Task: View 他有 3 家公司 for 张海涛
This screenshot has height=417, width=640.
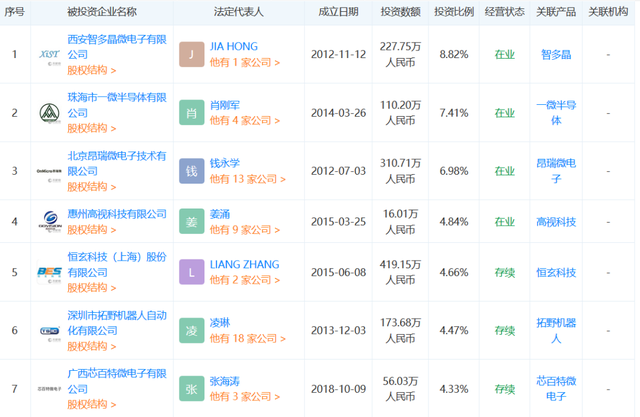Action: point(245,397)
